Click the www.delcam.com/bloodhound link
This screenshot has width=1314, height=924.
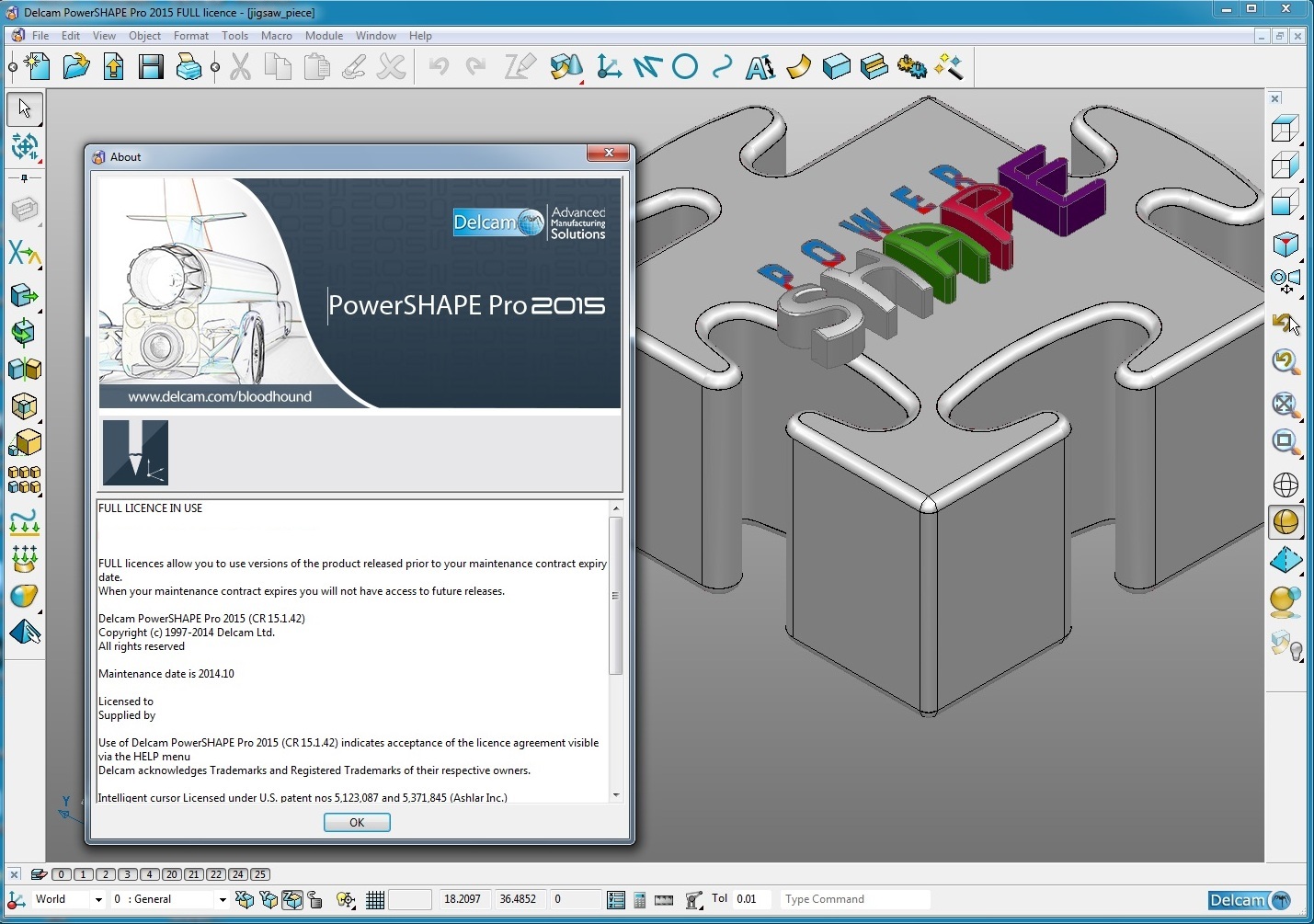(x=220, y=396)
